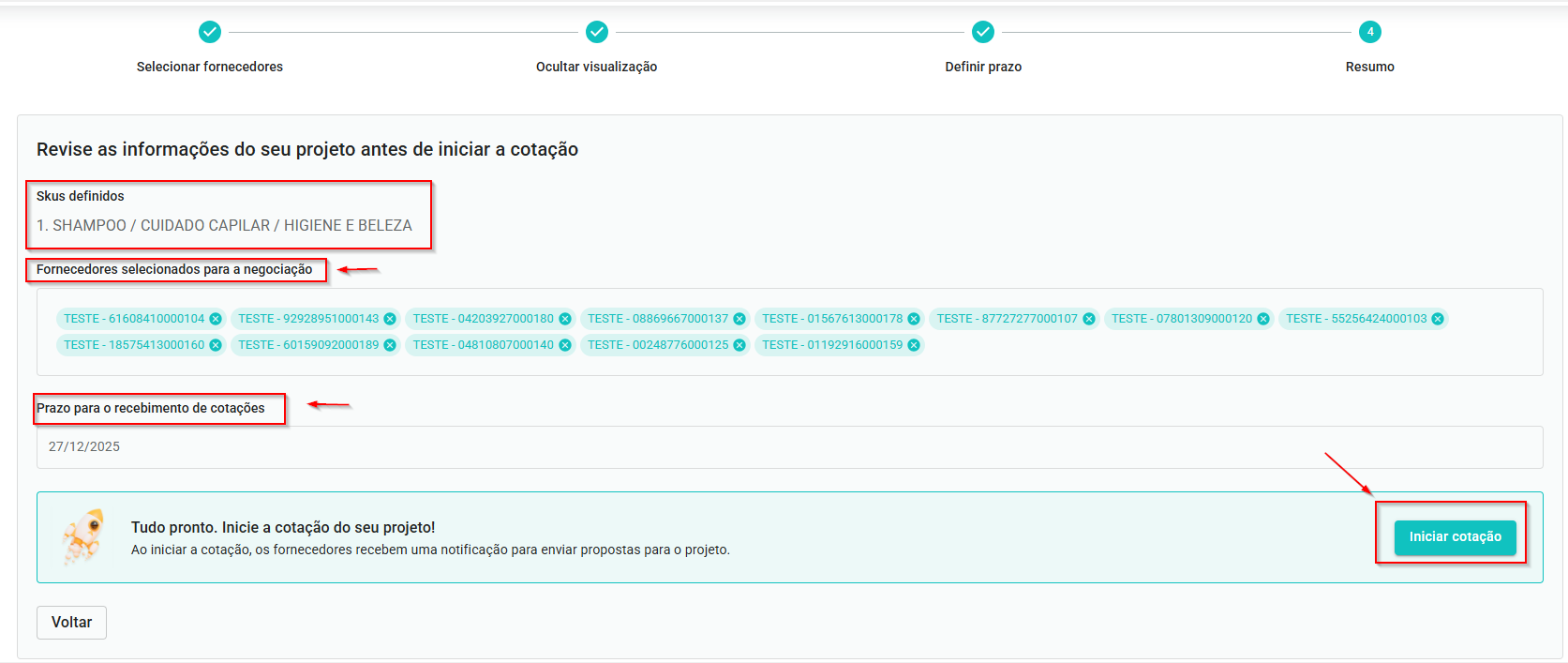Open the Ocultar visualização step

point(597,33)
